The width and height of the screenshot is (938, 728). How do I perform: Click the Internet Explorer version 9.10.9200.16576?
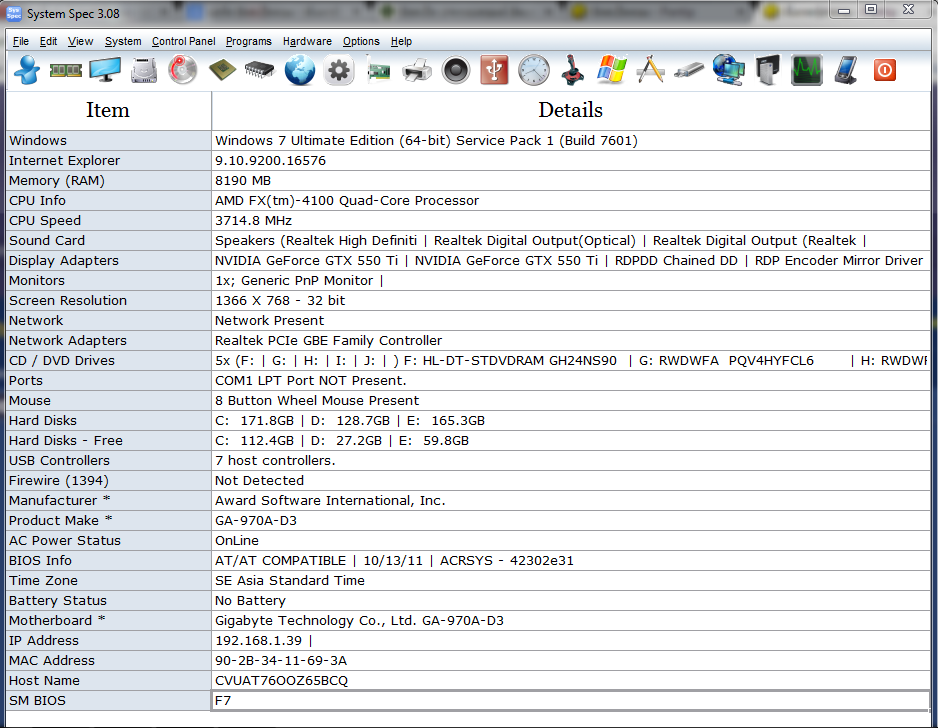point(270,161)
